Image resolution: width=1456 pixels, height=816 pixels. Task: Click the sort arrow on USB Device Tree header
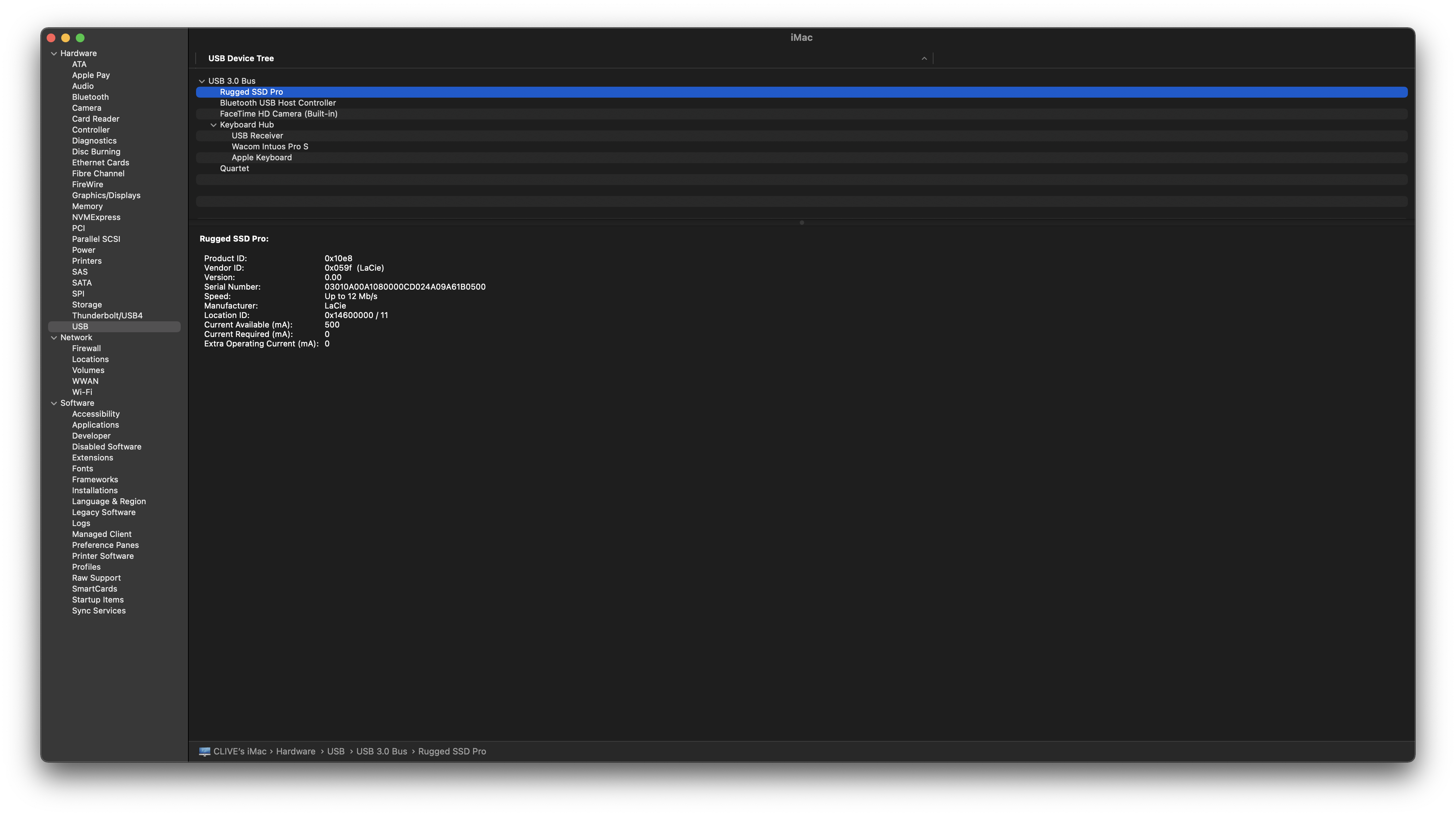(924, 58)
